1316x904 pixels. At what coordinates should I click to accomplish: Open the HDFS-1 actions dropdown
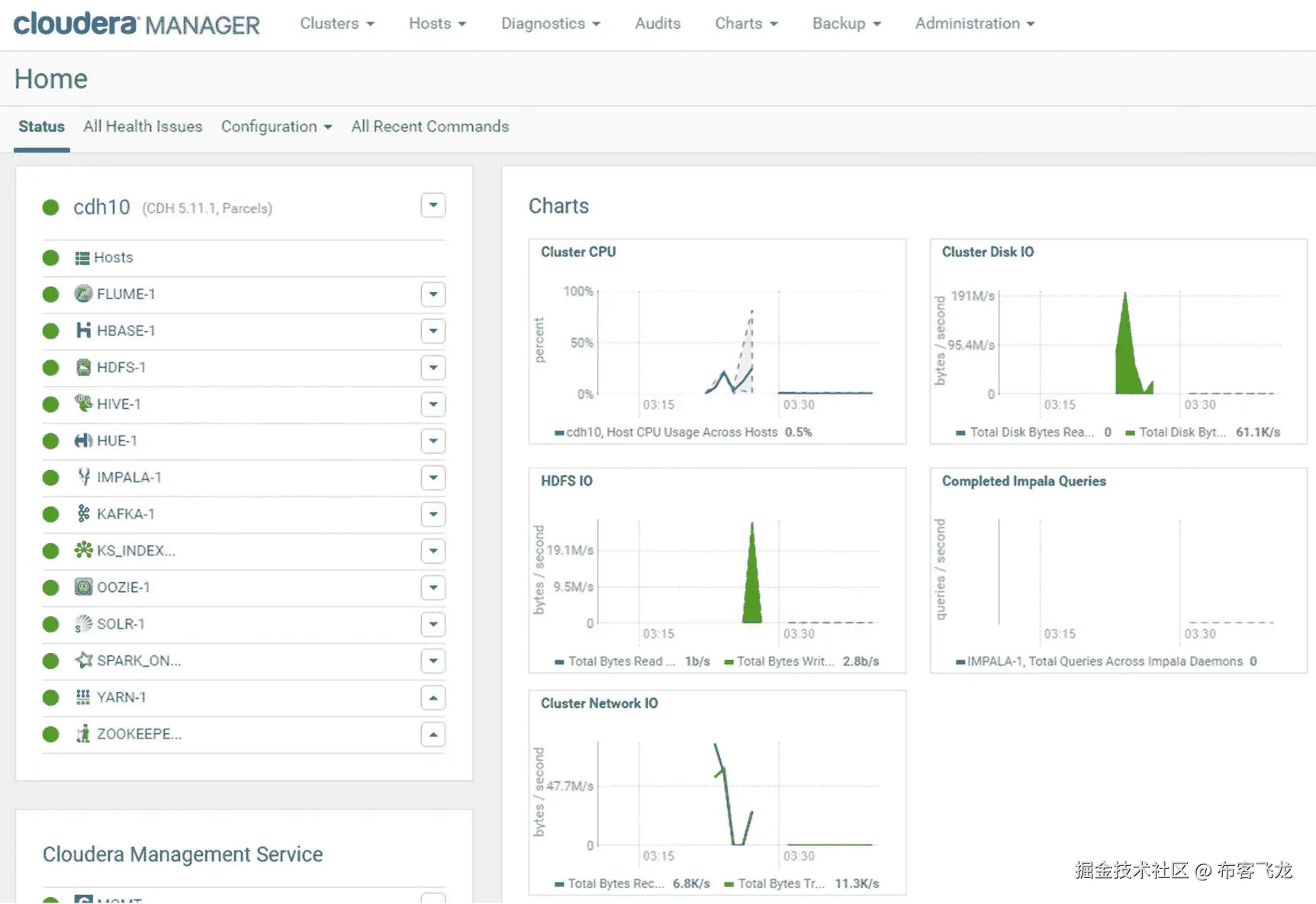[433, 368]
